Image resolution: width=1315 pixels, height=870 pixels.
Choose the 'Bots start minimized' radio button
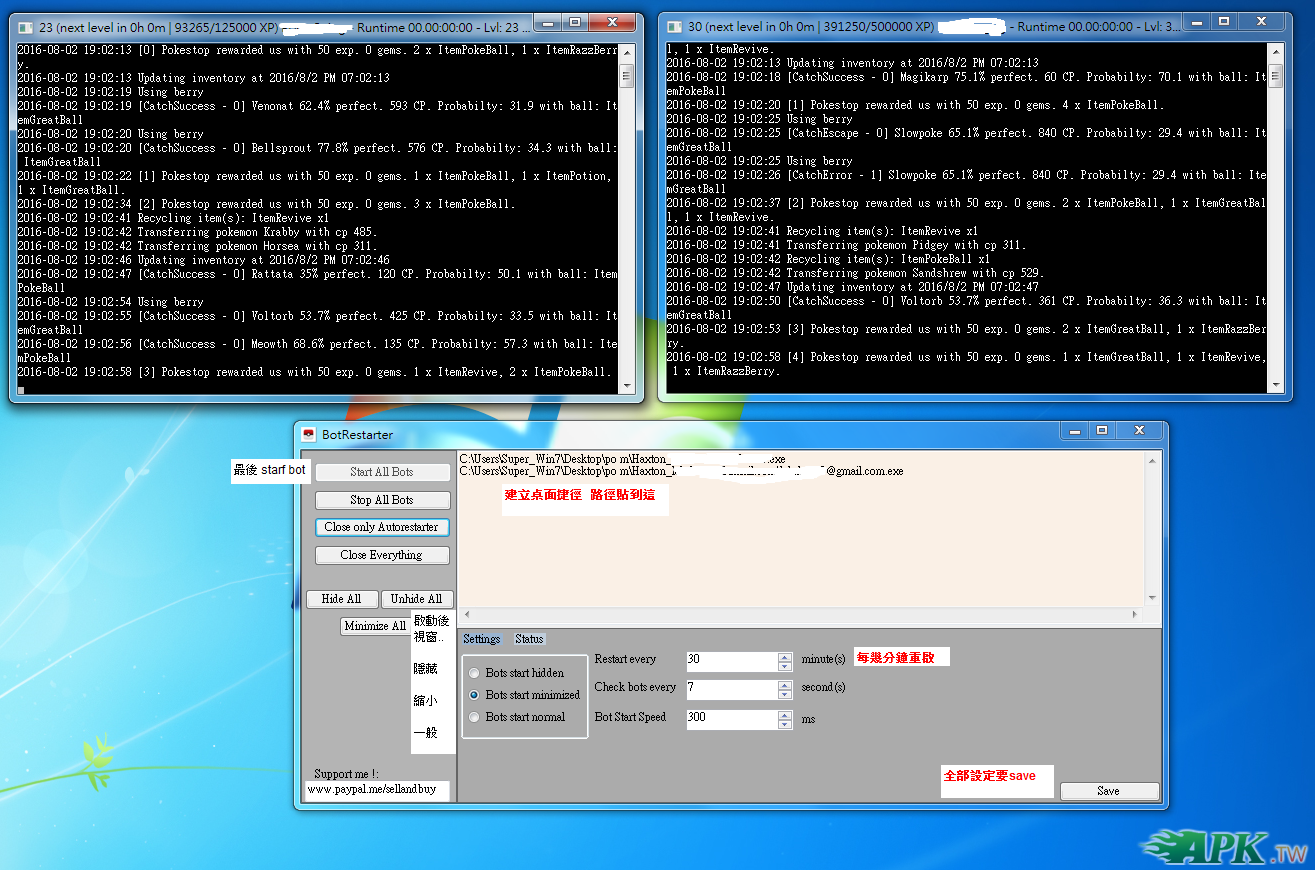[x=474, y=695]
